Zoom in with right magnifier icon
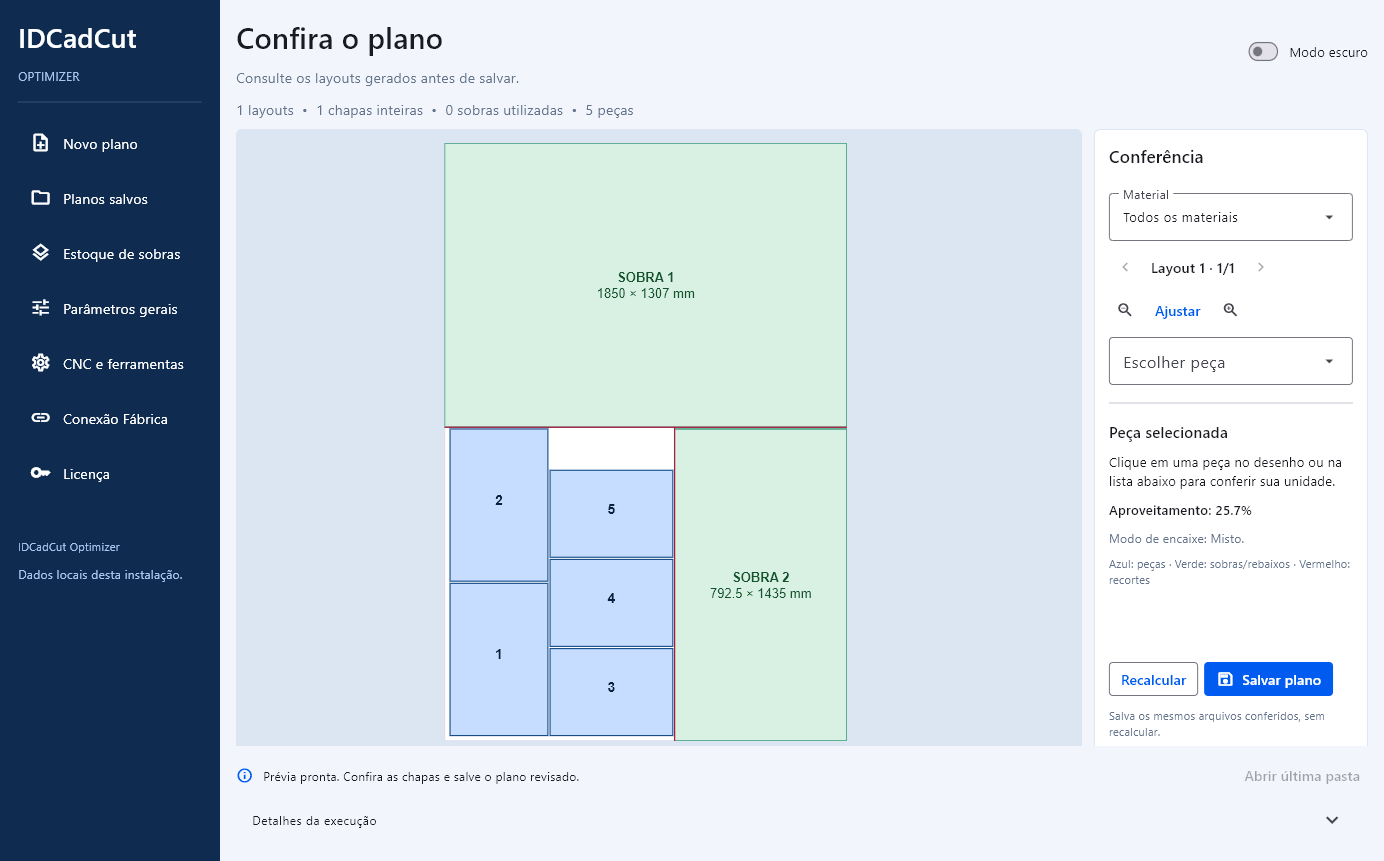 point(1231,310)
